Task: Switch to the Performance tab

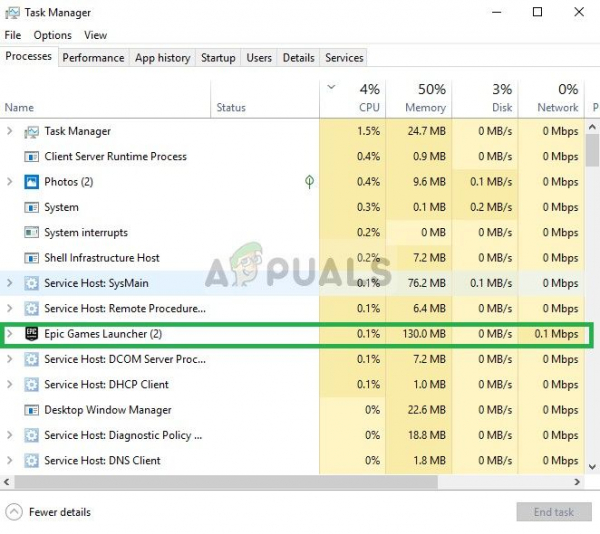Action: click(x=93, y=58)
